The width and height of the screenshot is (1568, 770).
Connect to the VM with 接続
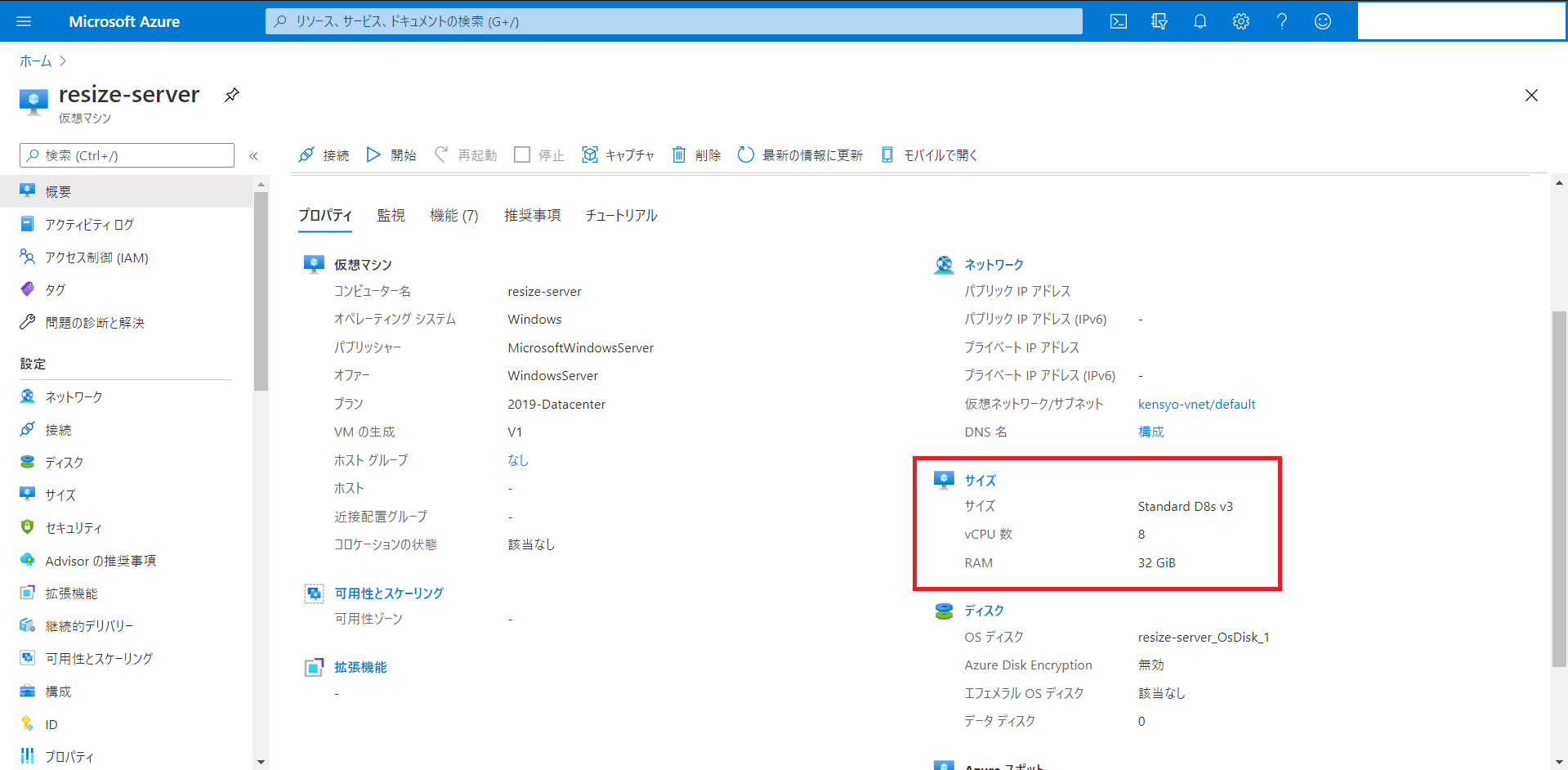coord(323,154)
